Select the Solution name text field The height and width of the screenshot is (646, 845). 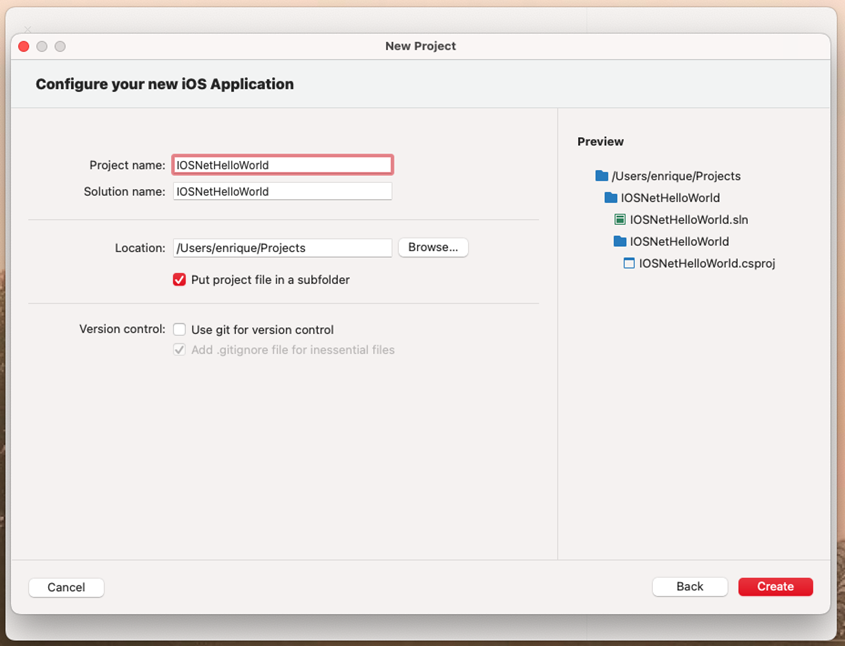(x=282, y=191)
